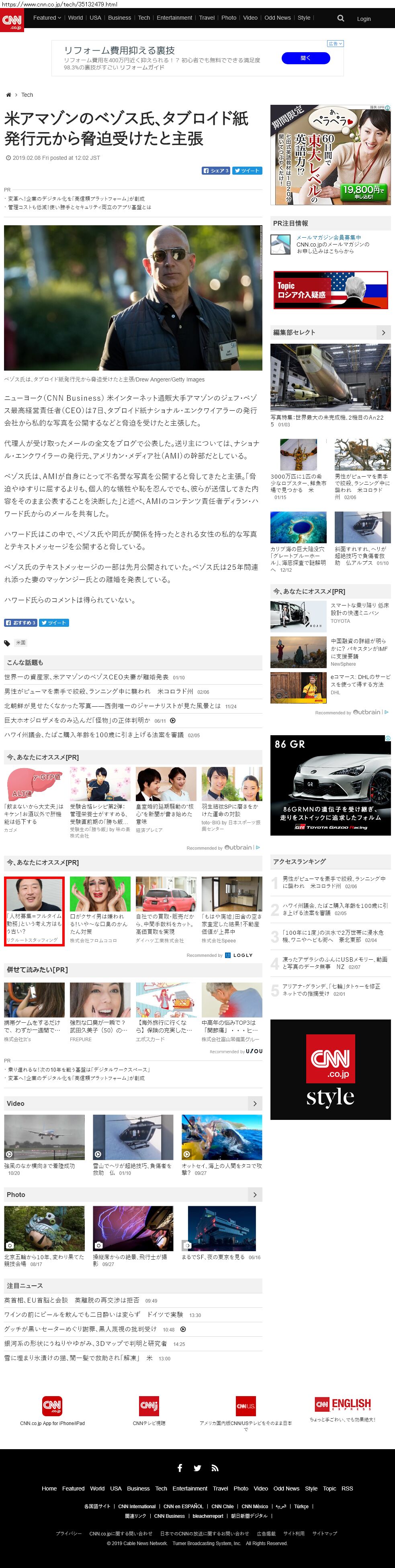Viewport: 395px width, 1568px height.
Task: Click the ad info icon on reform banner
Action: click(x=336, y=44)
